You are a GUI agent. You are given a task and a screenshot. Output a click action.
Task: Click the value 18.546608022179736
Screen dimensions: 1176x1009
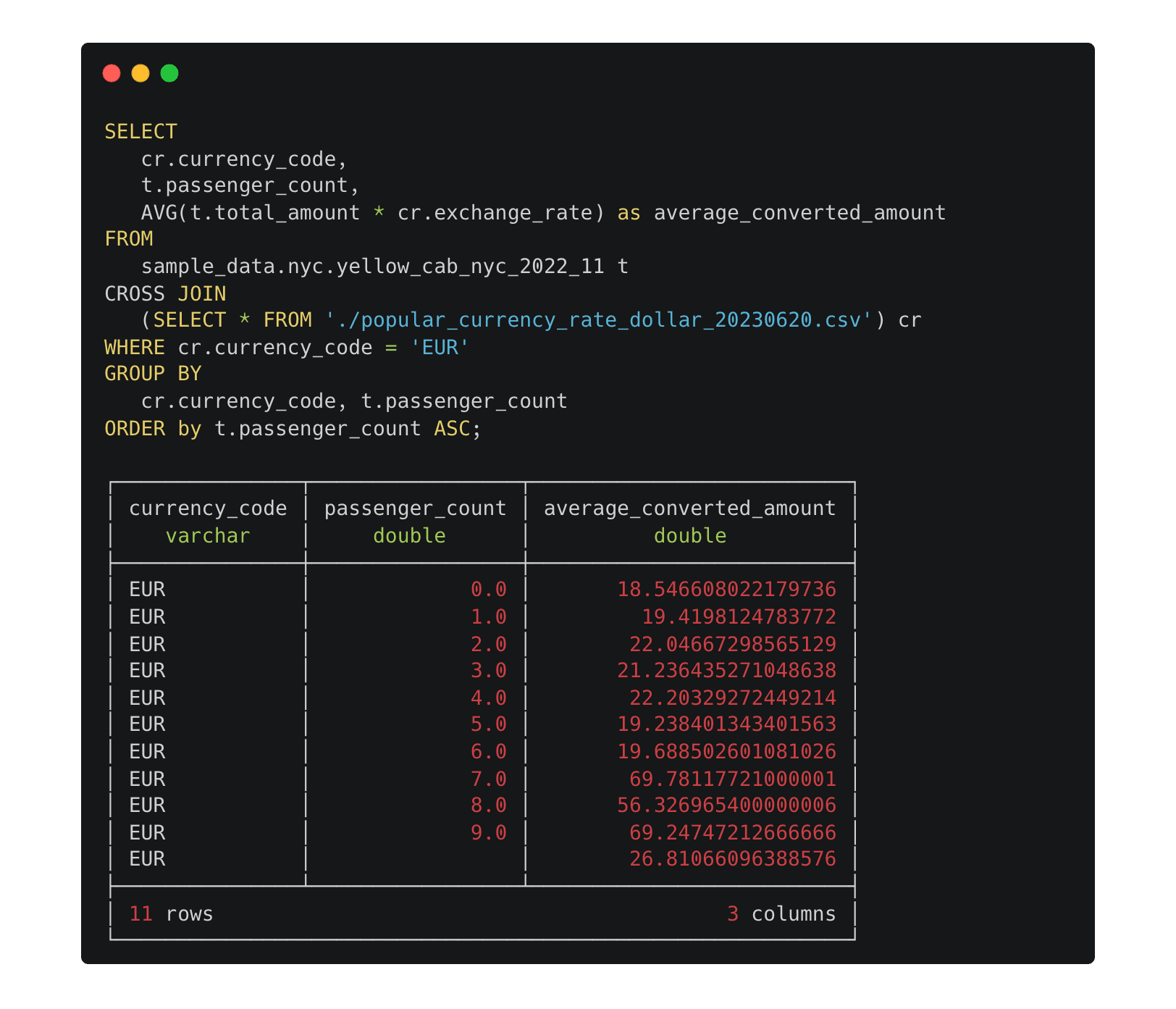(x=726, y=590)
